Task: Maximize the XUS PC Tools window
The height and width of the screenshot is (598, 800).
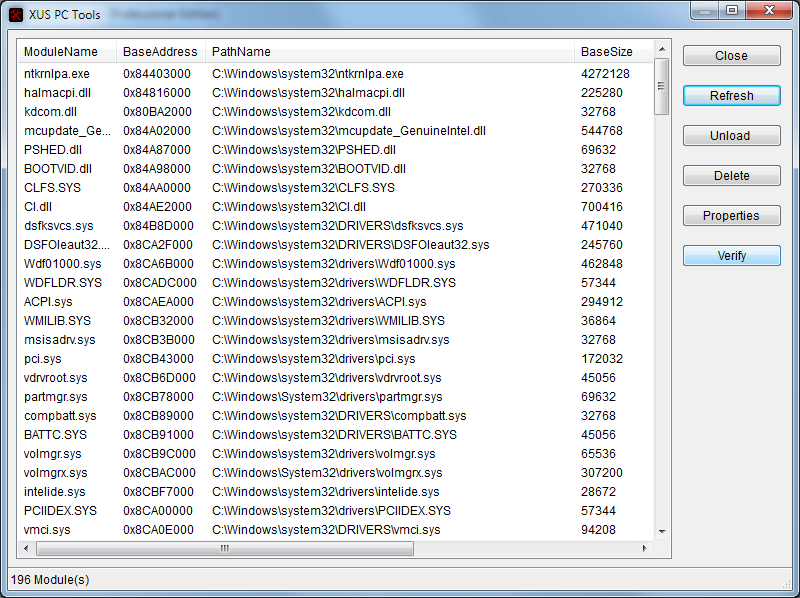Action: tap(732, 10)
